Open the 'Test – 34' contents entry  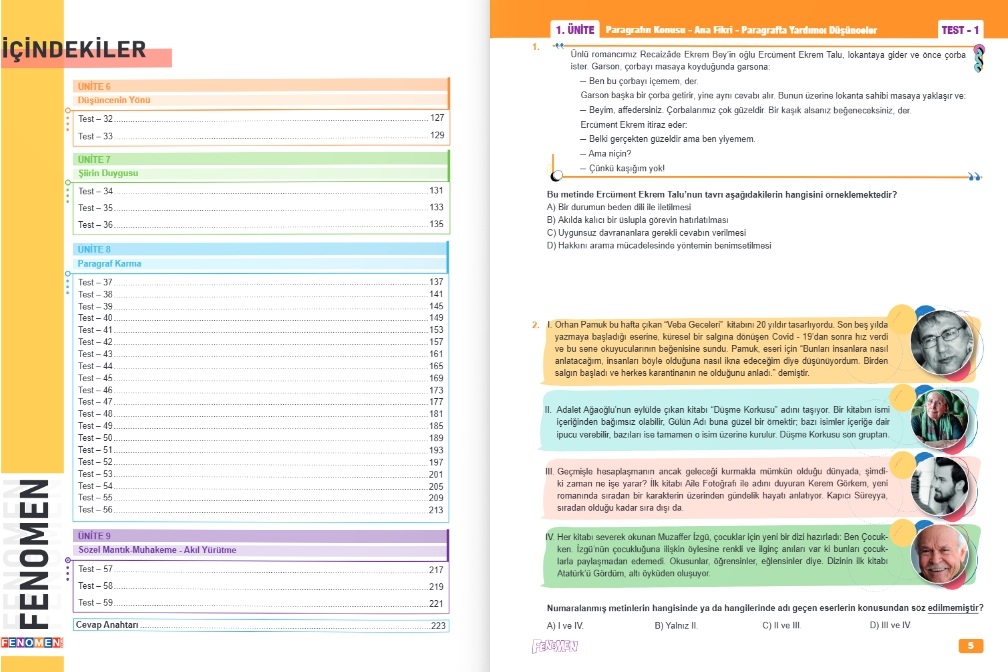[260, 191]
